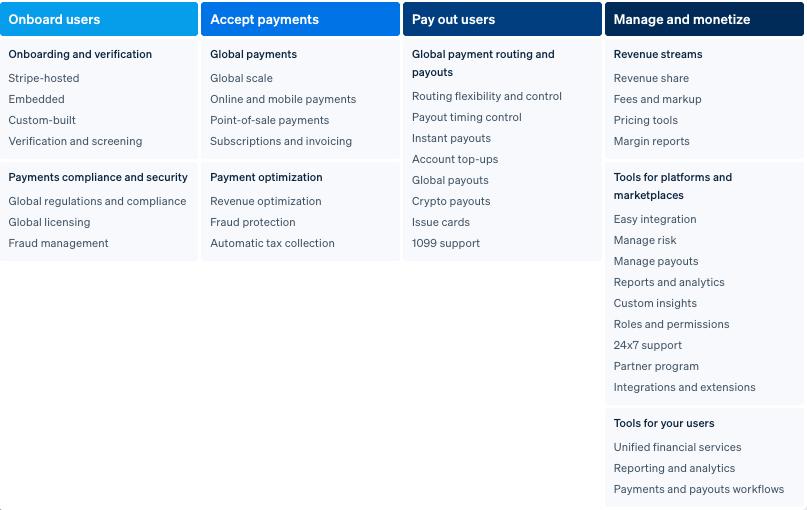Click the Pay out users header
The width and height of the screenshot is (807, 510).
pyautogui.click(x=502, y=19)
